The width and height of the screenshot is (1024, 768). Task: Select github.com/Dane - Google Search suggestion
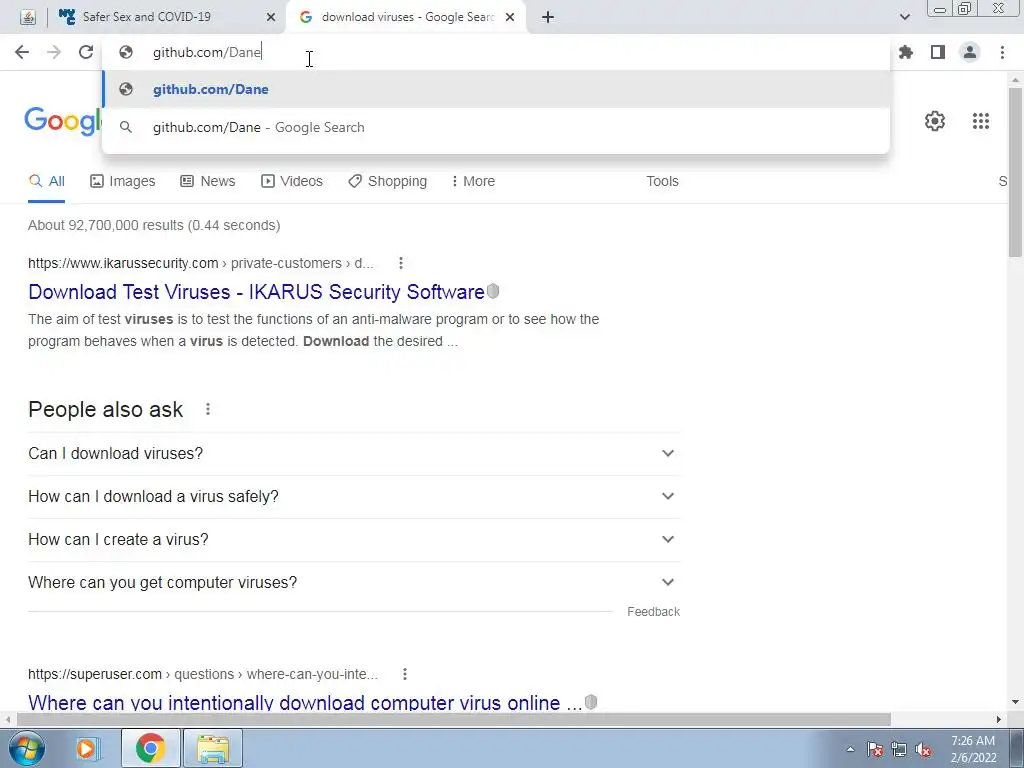tap(496, 127)
